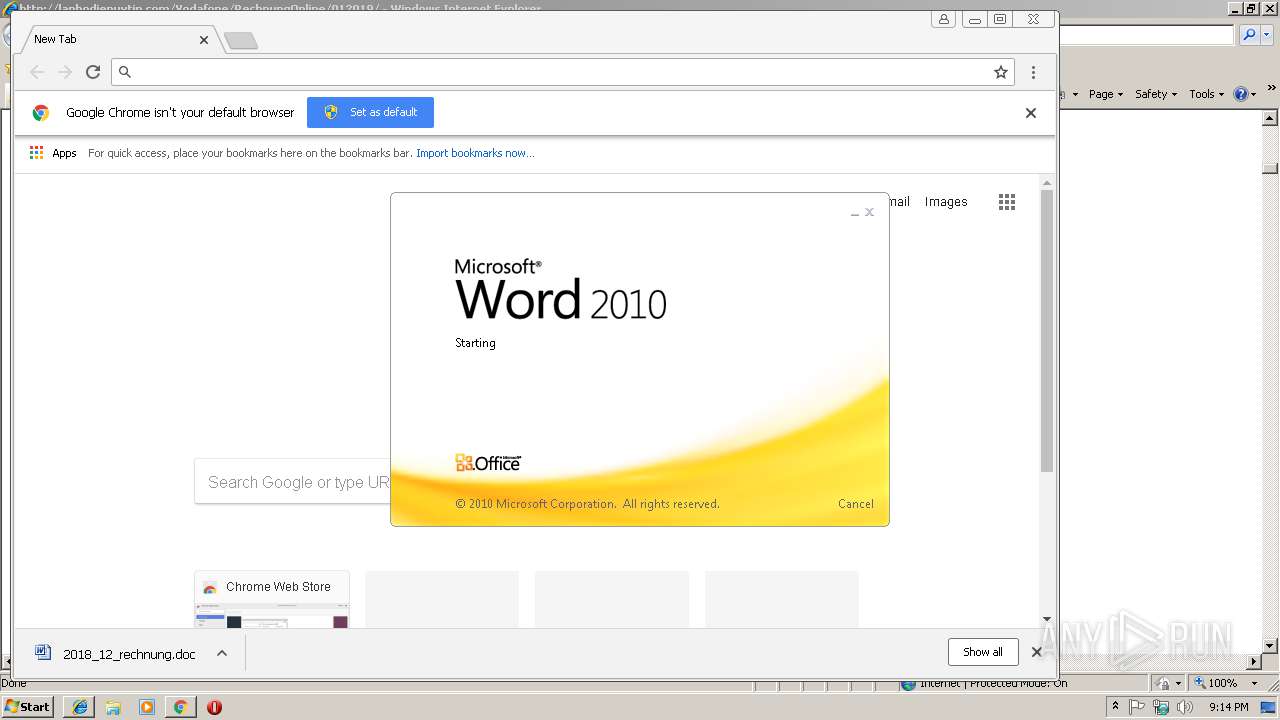Close the New Tab tab
The height and width of the screenshot is (720, 1280).
(204, 40)
